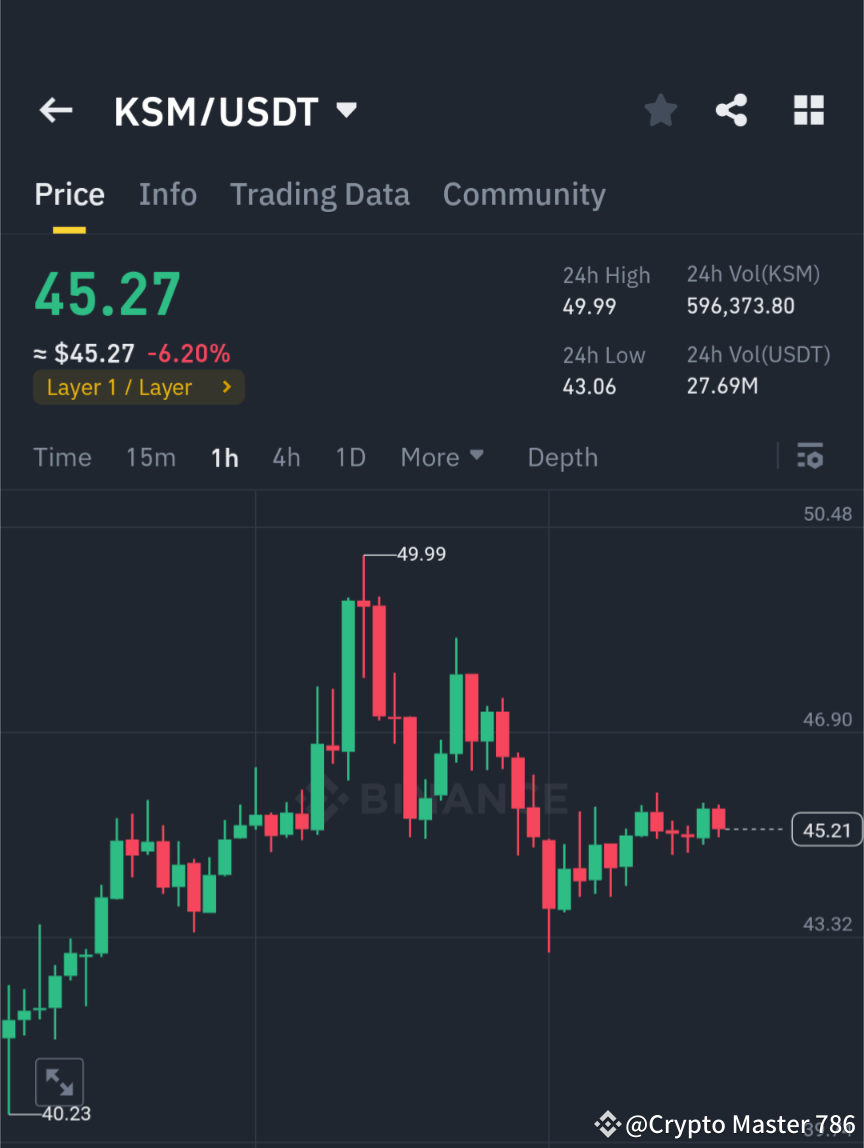Select the 1D candlestick interval
The width and height of the screenshot is (864, 1148).
point(350,457)
